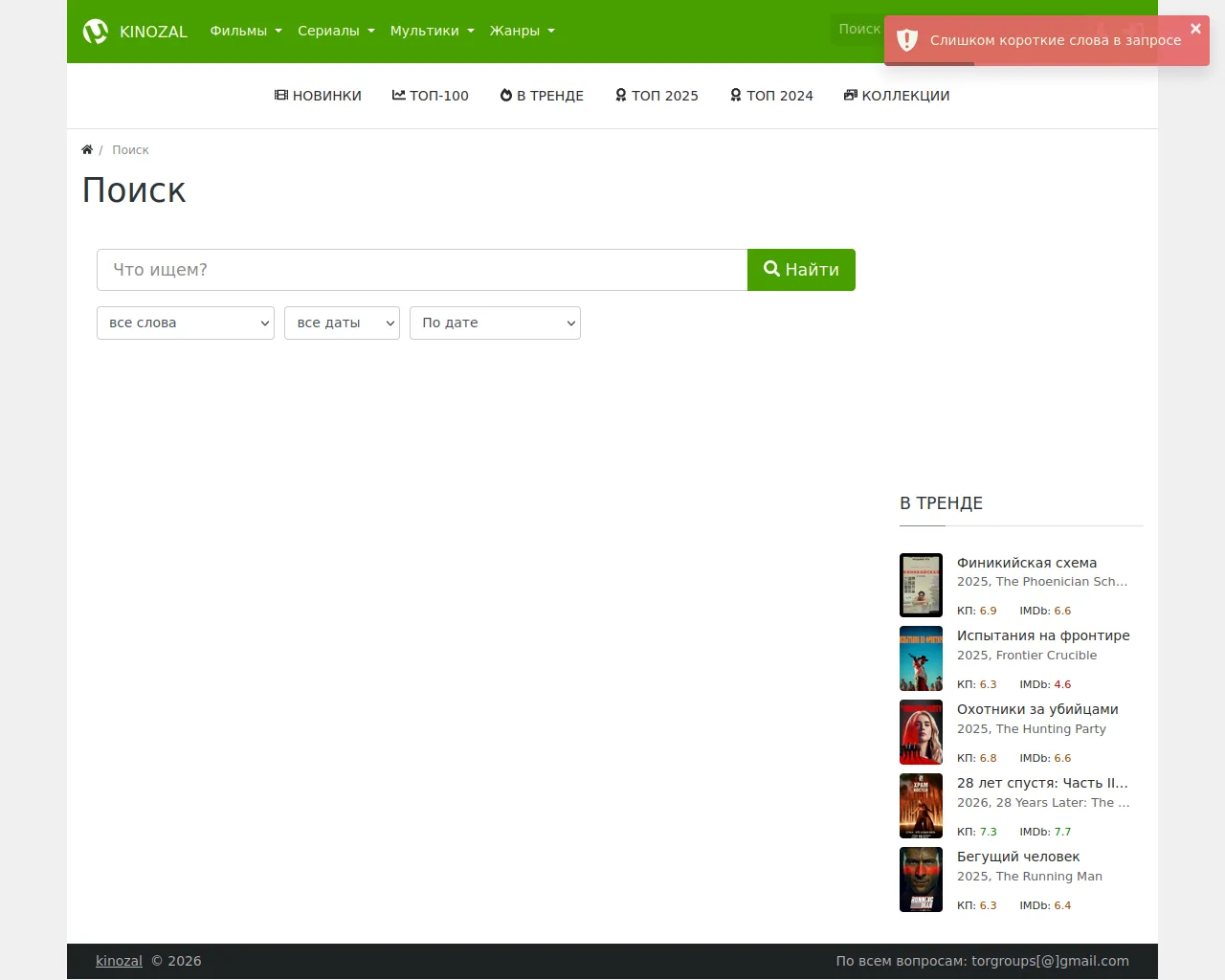Click the «Что ищем?» search input field
Screen dimensions: 1225x980
(x=421, y=269)
